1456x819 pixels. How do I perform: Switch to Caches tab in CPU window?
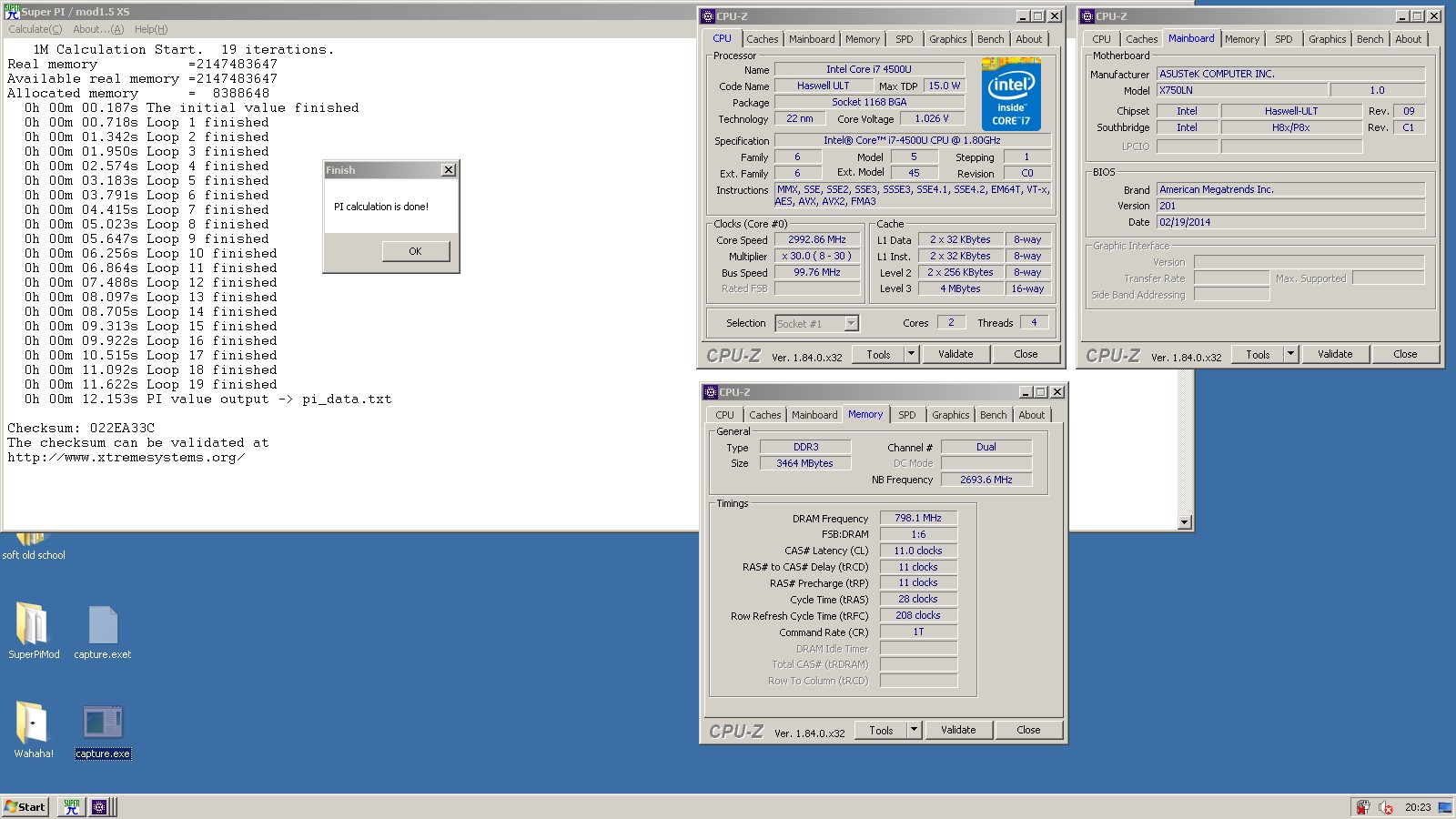pyautogui.click(x=762, y=39)
